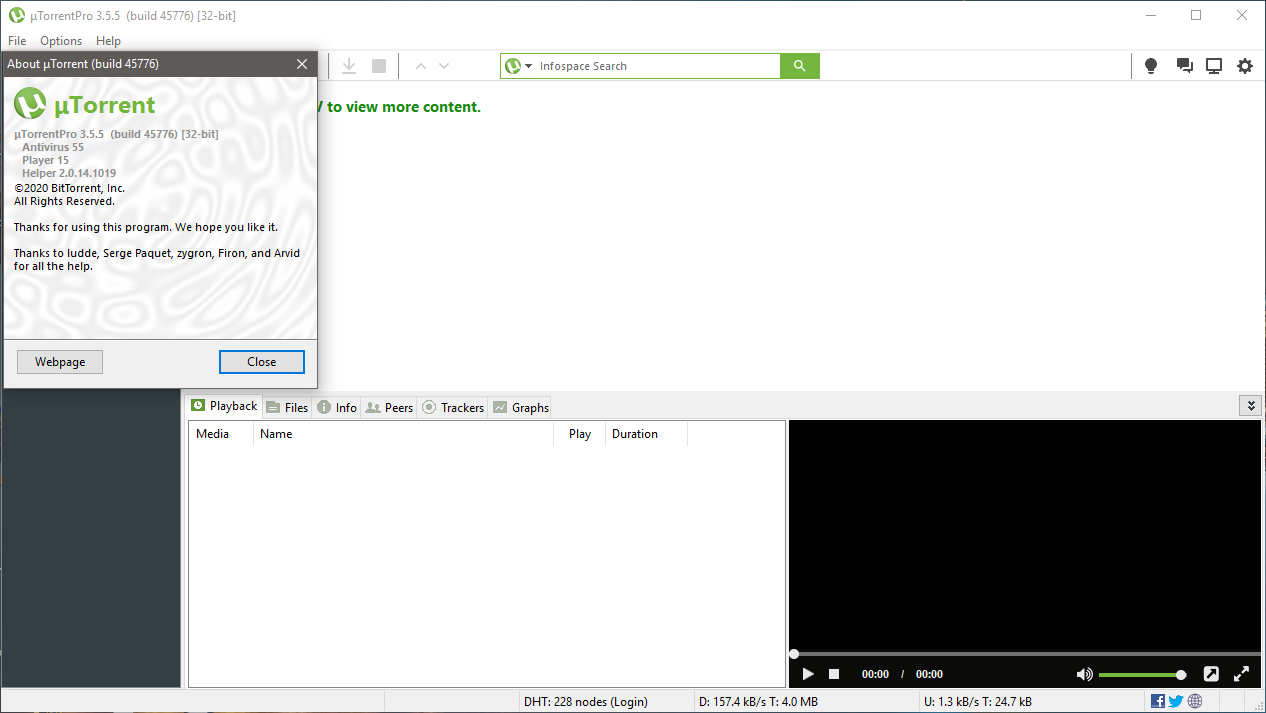Close About µTorrent dialog with X

click(x=302, y=64)
